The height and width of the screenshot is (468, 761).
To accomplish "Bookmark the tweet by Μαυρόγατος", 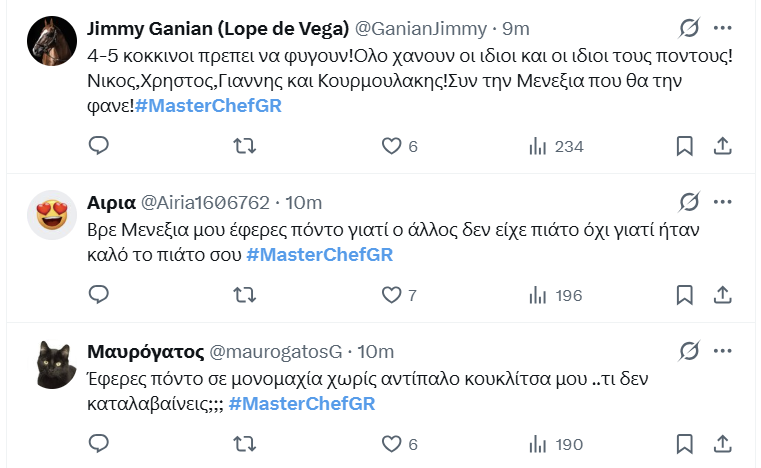I will (x=684, y=444).
